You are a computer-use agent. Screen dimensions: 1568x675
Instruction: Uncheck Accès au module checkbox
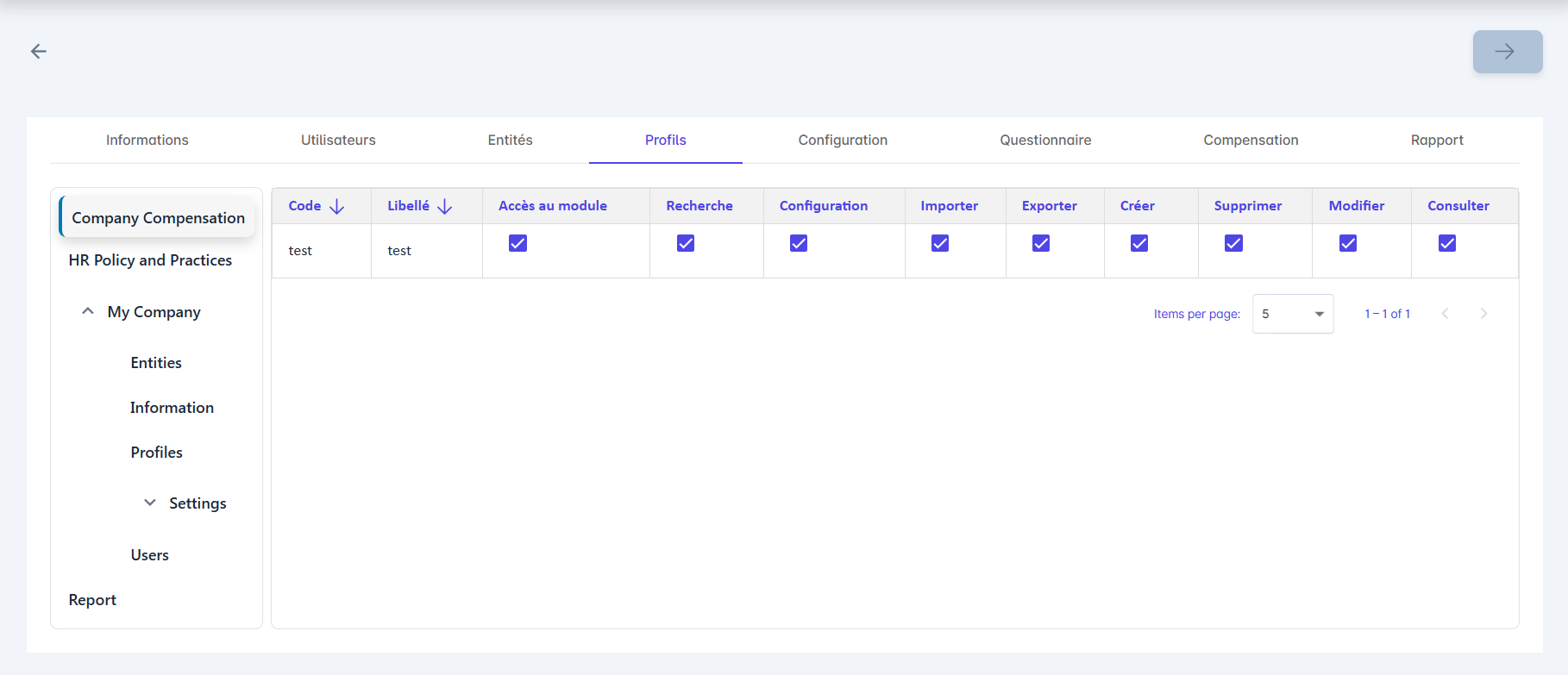click(x=517, y=243)
